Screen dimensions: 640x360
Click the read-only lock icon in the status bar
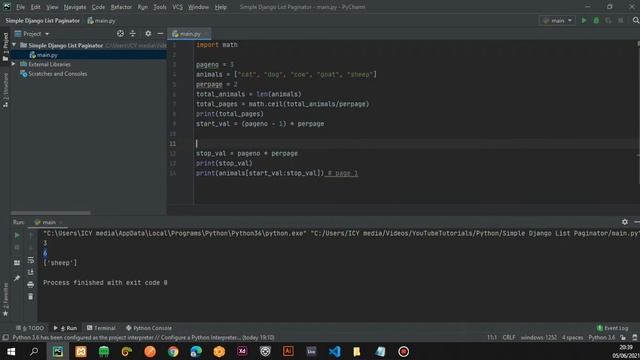pyautogui.click(x=623, y=338)
